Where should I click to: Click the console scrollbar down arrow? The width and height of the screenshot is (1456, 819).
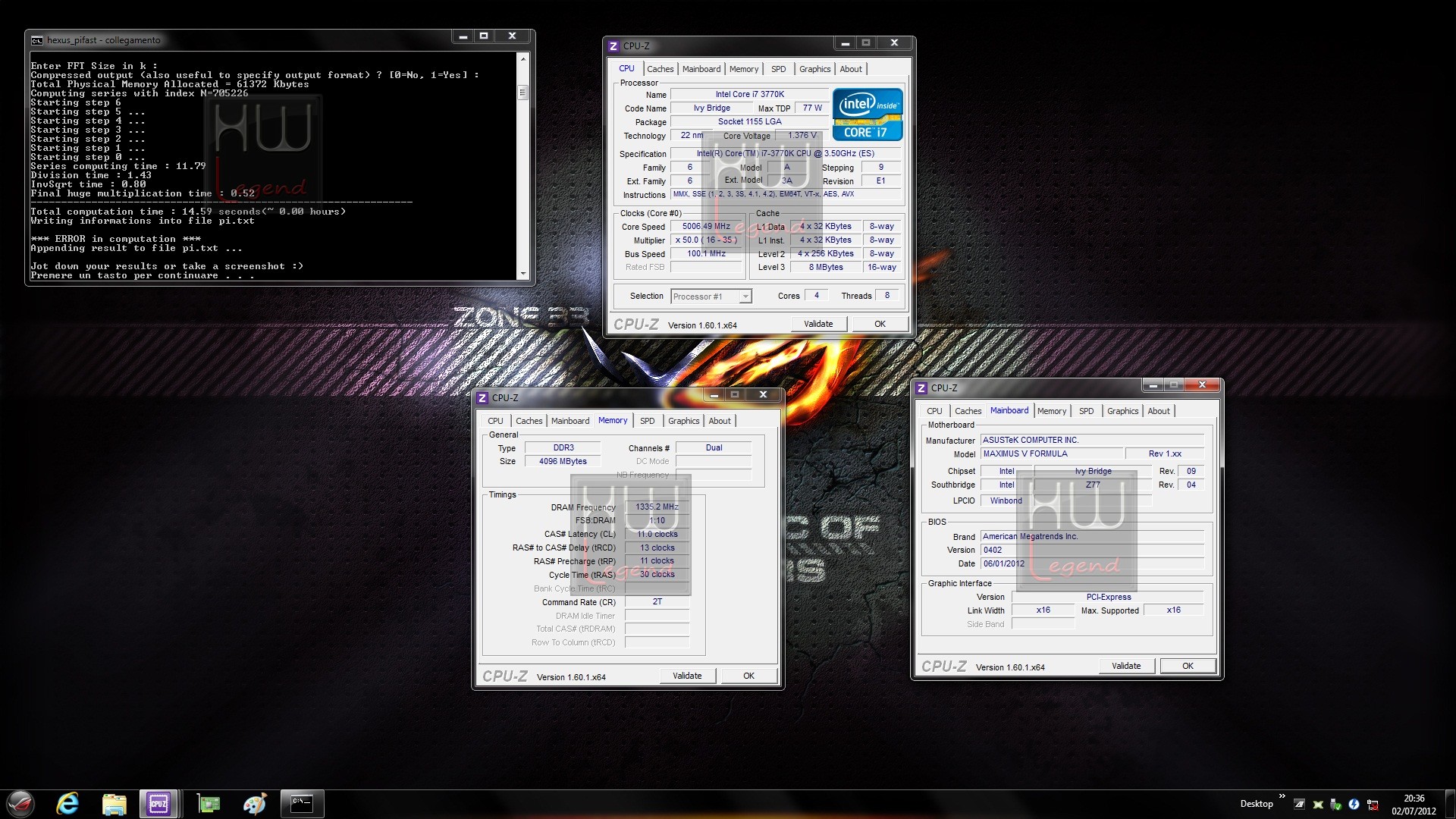[x=522, y=274]
